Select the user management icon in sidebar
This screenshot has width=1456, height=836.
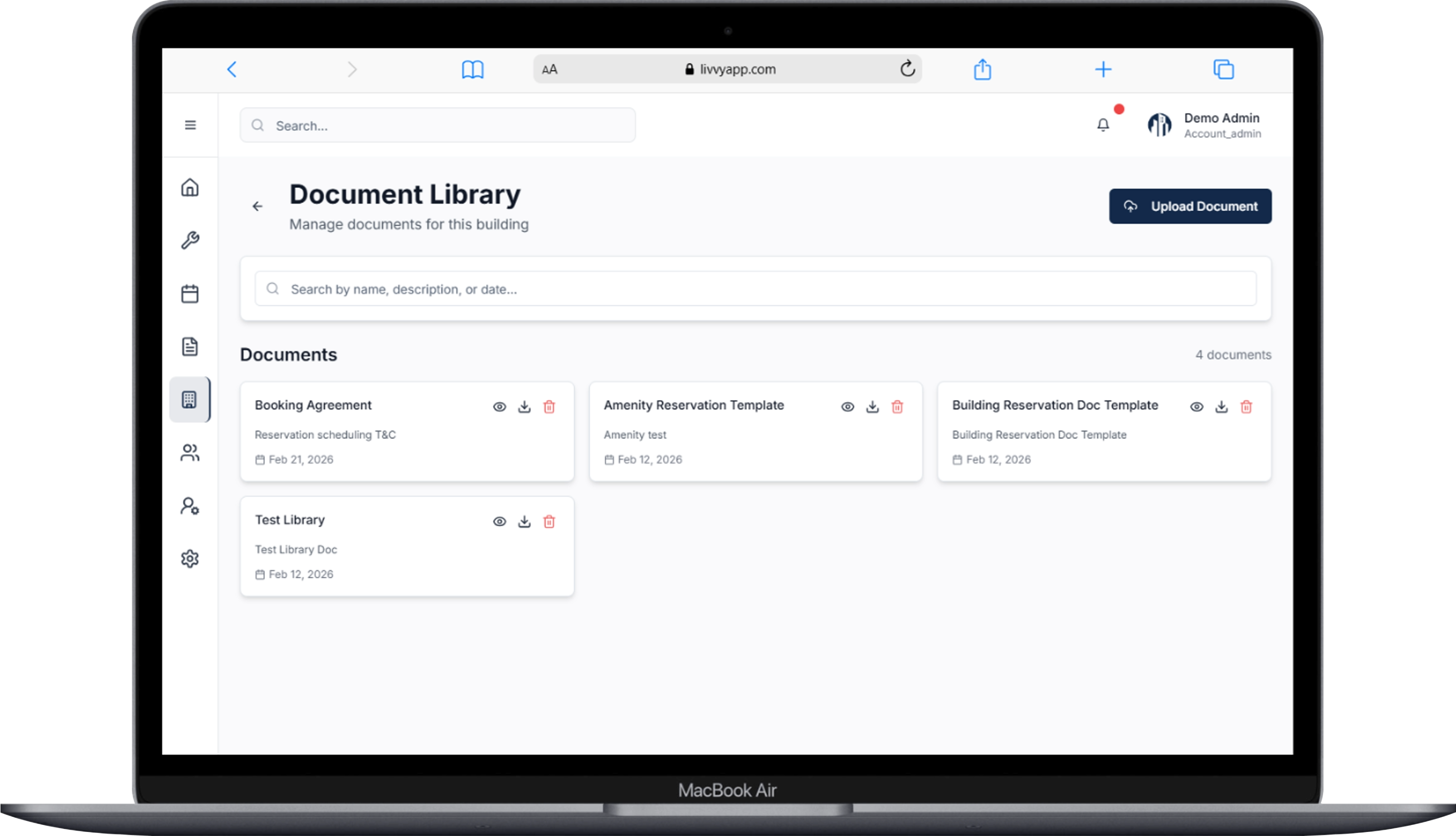(x=190, y=506)
